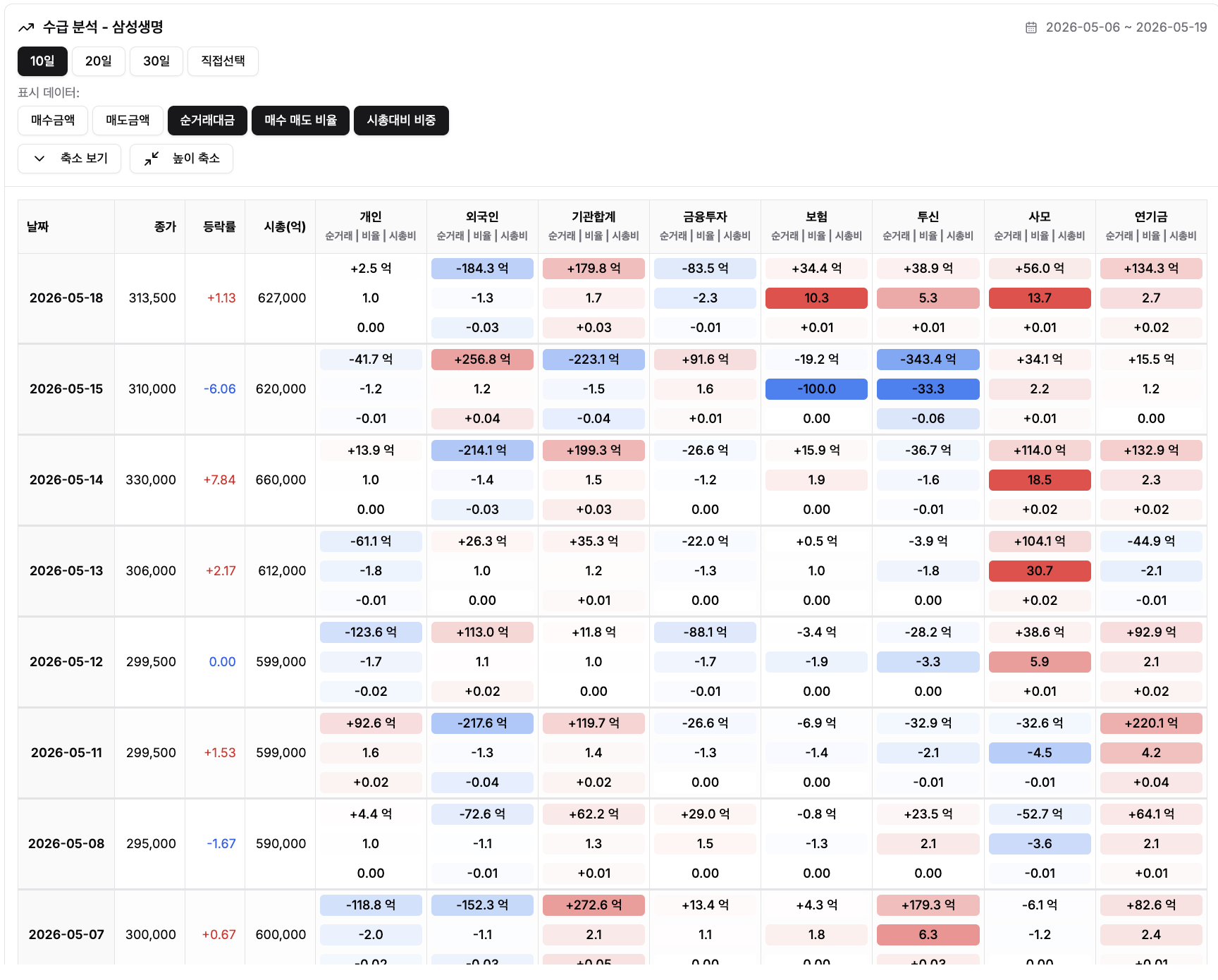The image size is (1218, 980).
Task: Click the red 30.7 private fund ratio cell
Action: pyautogui.click(x=1040, y=571)
